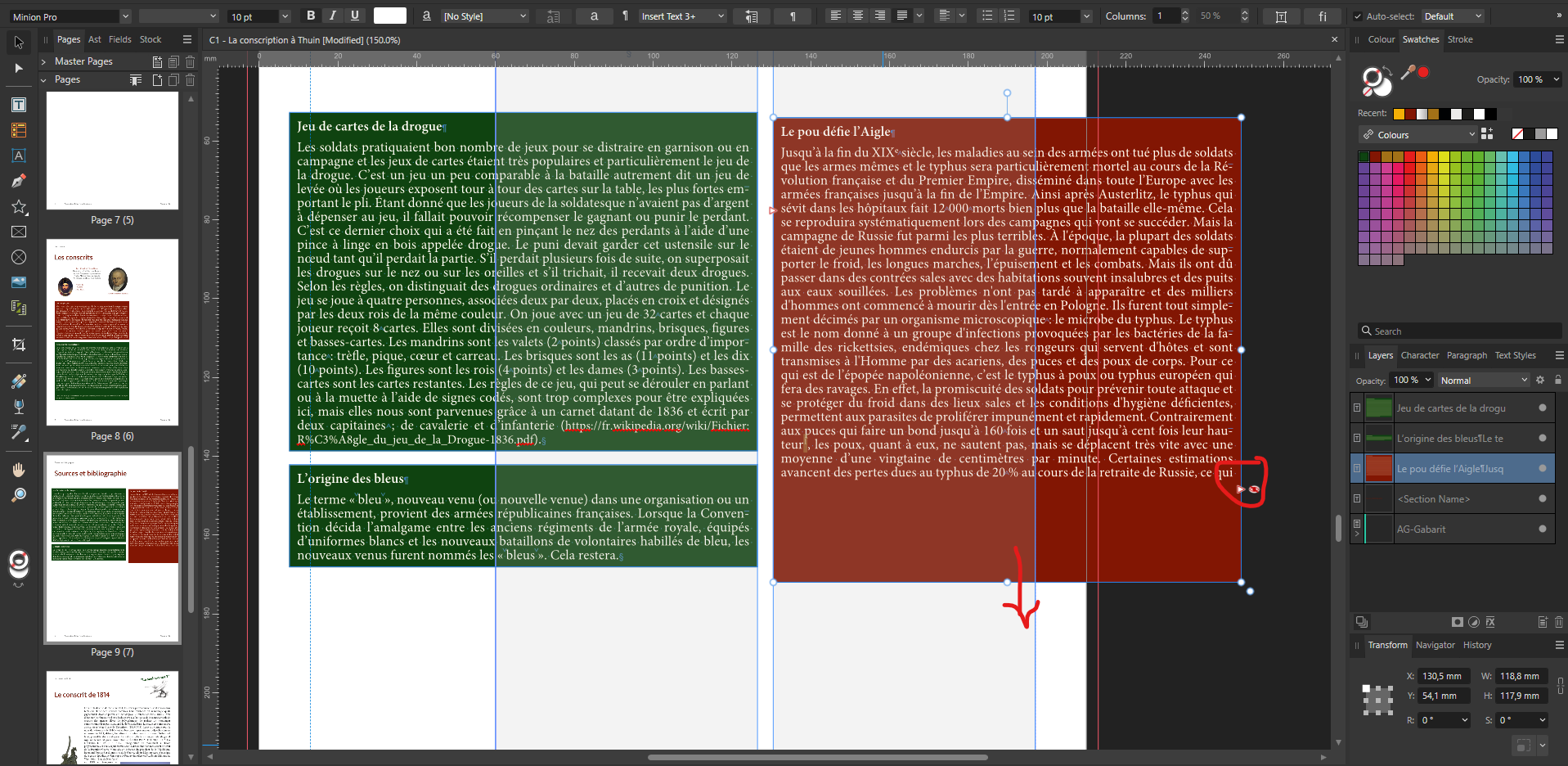Delete the selected layer via trash icon
The image size is (1568, 766).
pos(1559,622)
